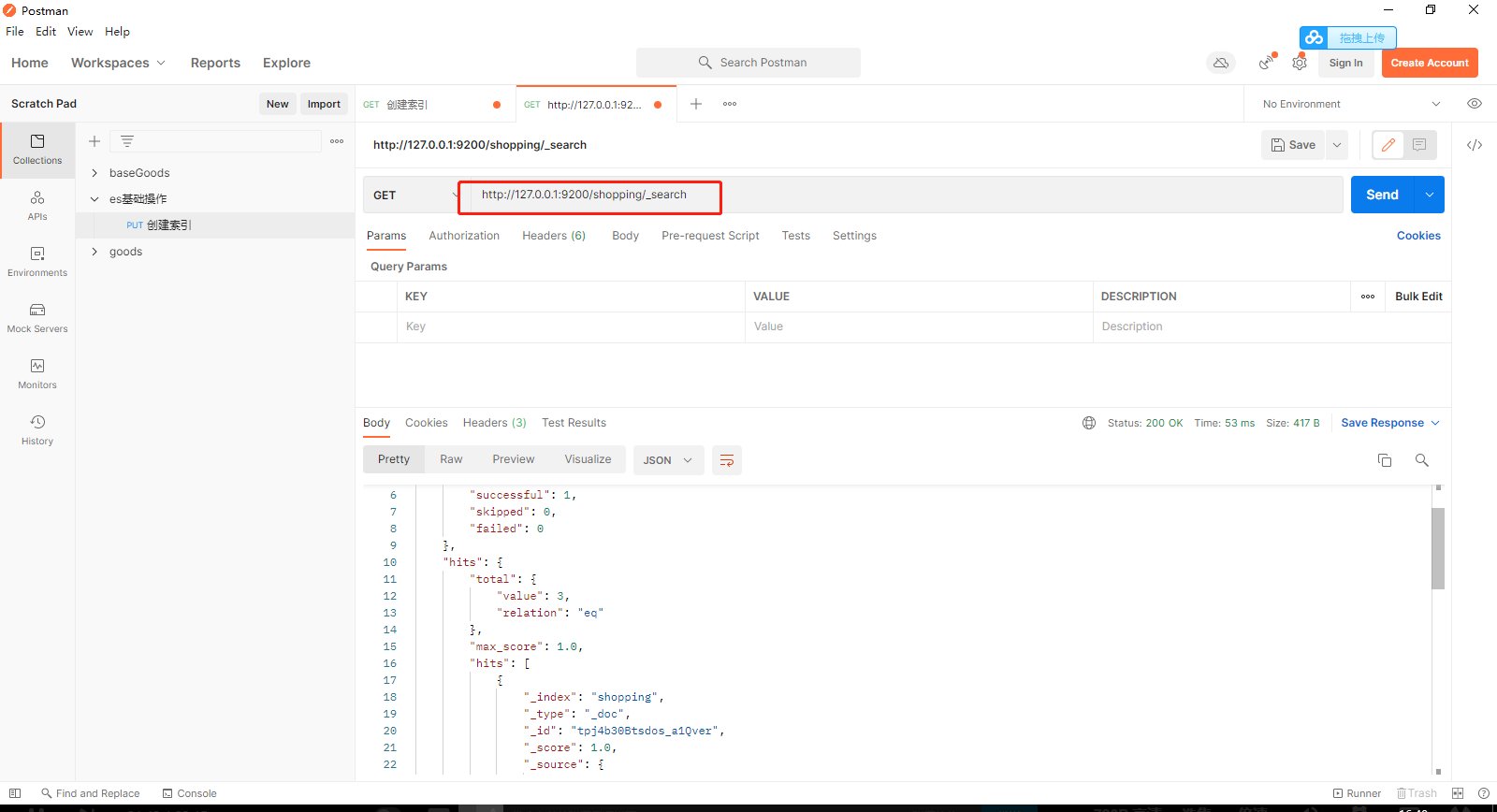Image resolution: width=1497 pixels, height=812 pixels.
Task: Switch to the Raw response view
Action: (451, 459)
